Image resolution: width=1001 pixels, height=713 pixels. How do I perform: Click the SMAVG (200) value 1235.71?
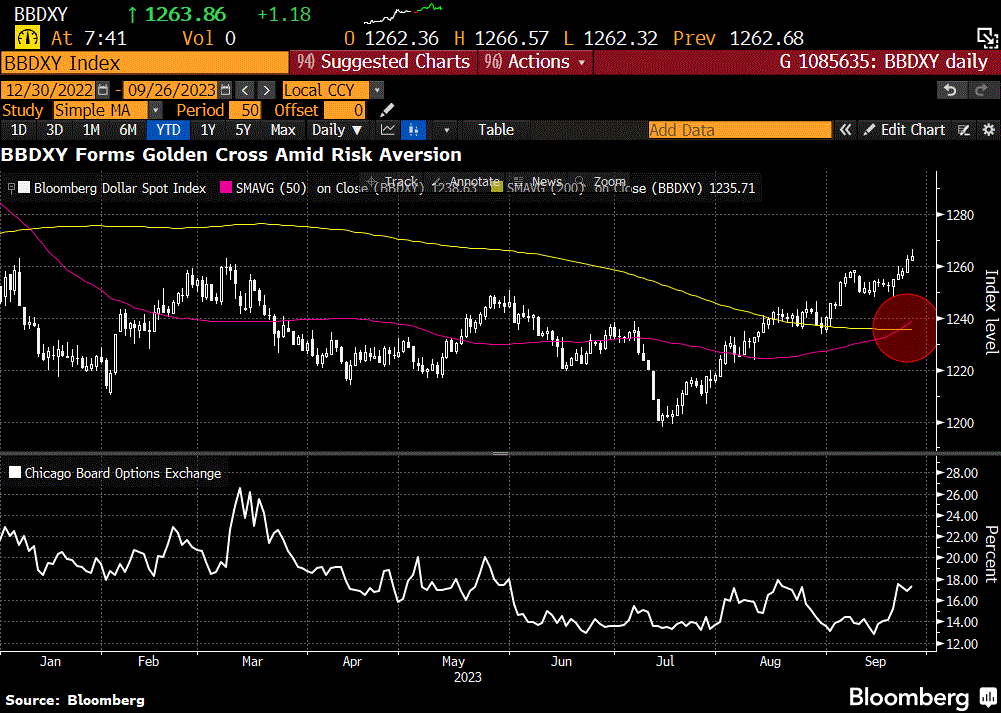tap(732, 188)
